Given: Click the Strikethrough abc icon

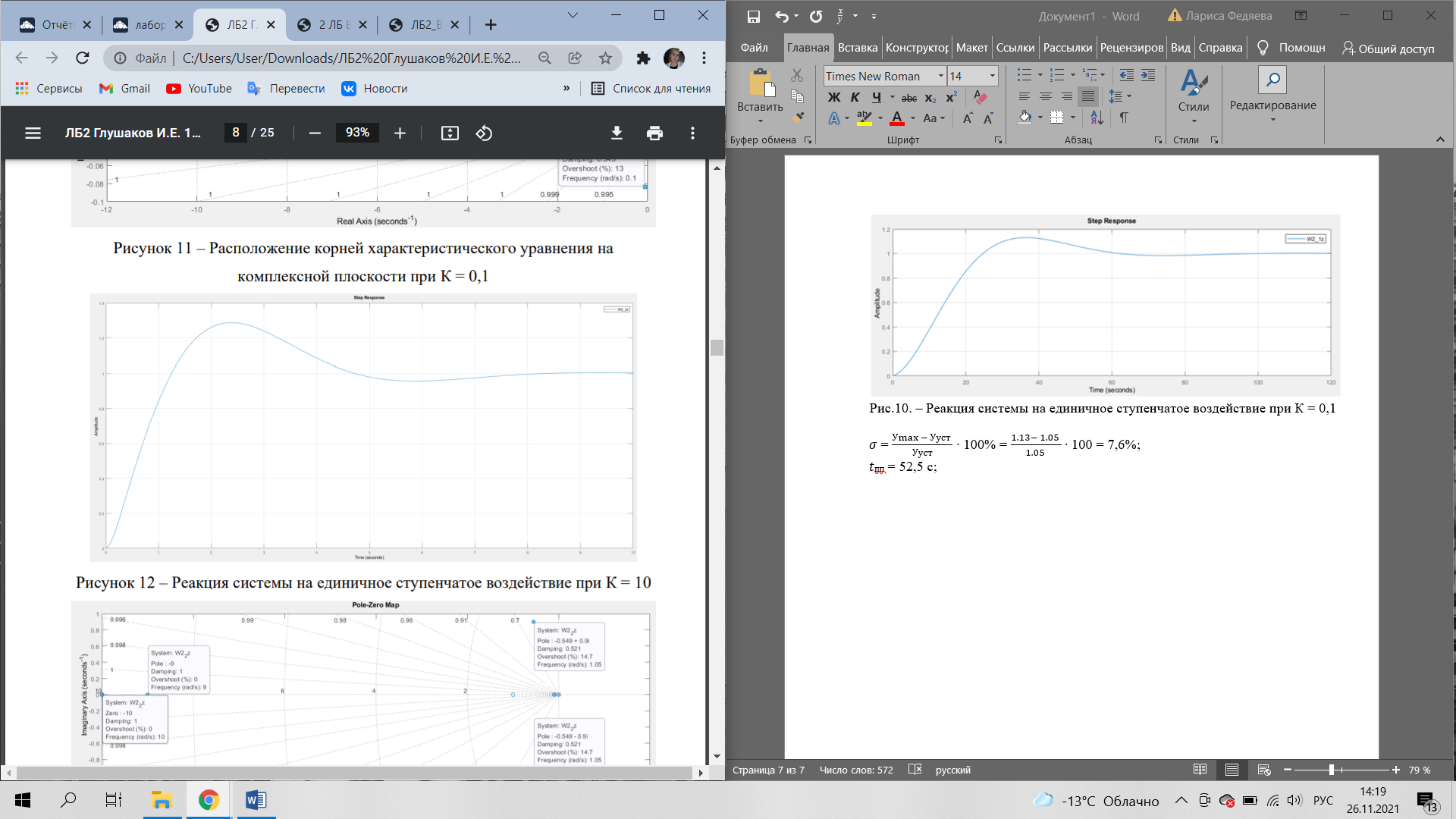Looking at the screenshot, I should [x=909, y=98].
